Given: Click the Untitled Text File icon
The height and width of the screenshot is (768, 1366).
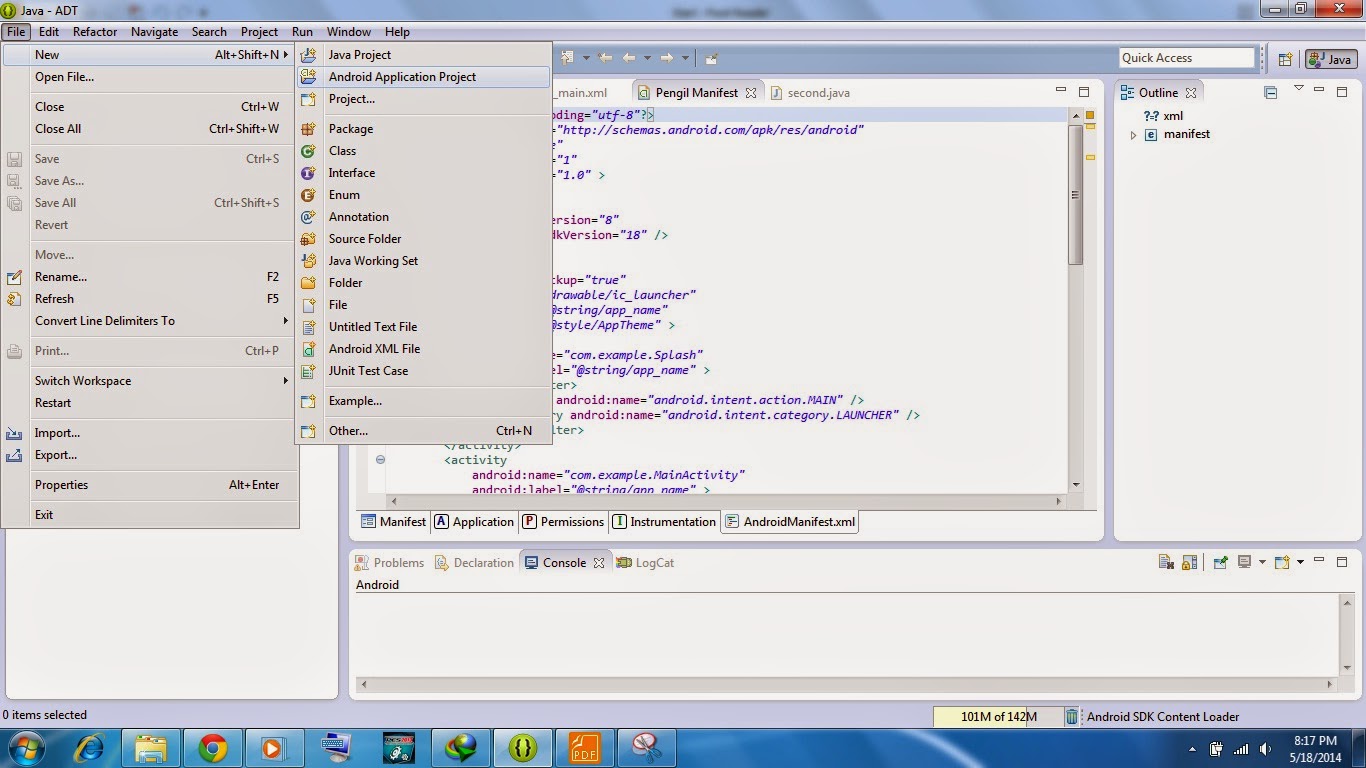Looking at the screenshot, I should 309,327.
